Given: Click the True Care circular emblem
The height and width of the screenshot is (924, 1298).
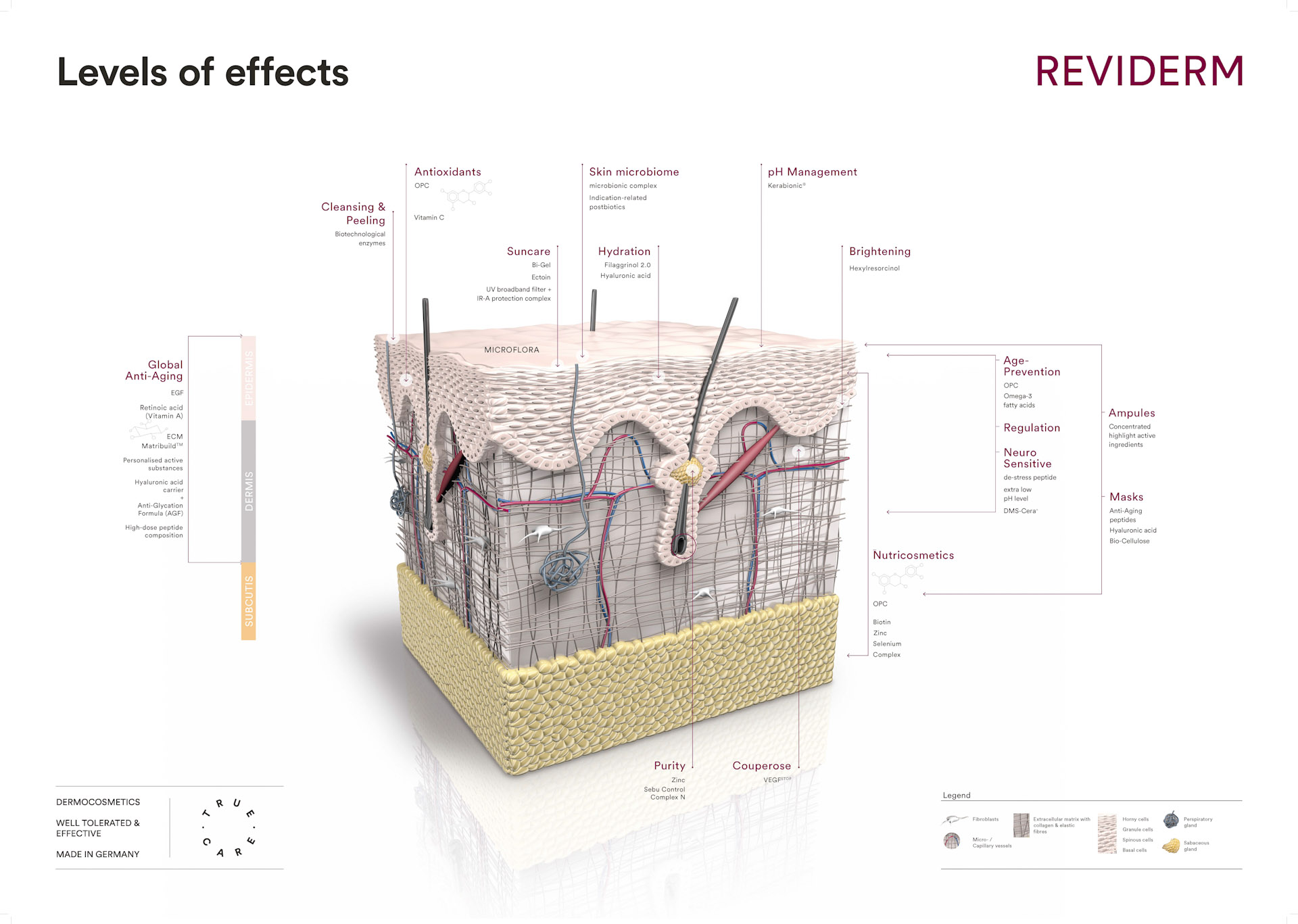Looking at the screenshot, I should [x=229, y=828].
